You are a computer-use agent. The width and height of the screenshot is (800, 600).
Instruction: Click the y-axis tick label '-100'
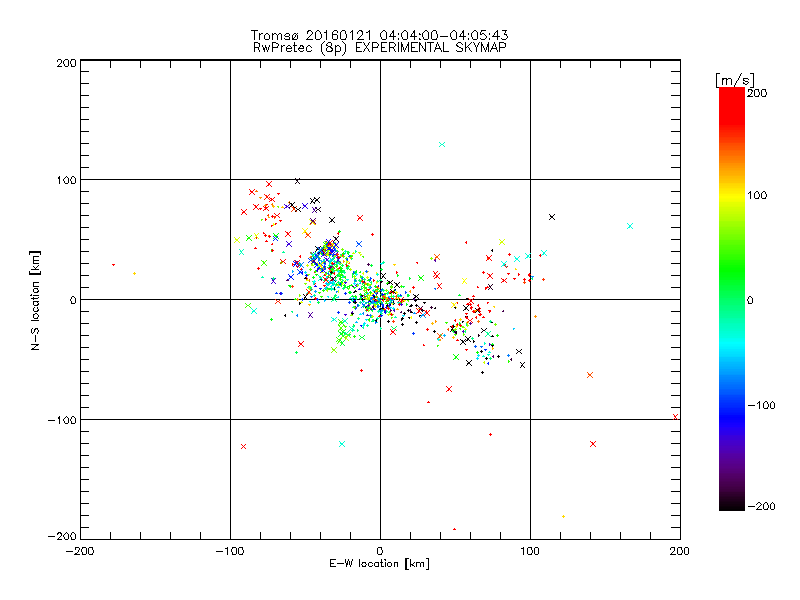(x=62, y=420)
